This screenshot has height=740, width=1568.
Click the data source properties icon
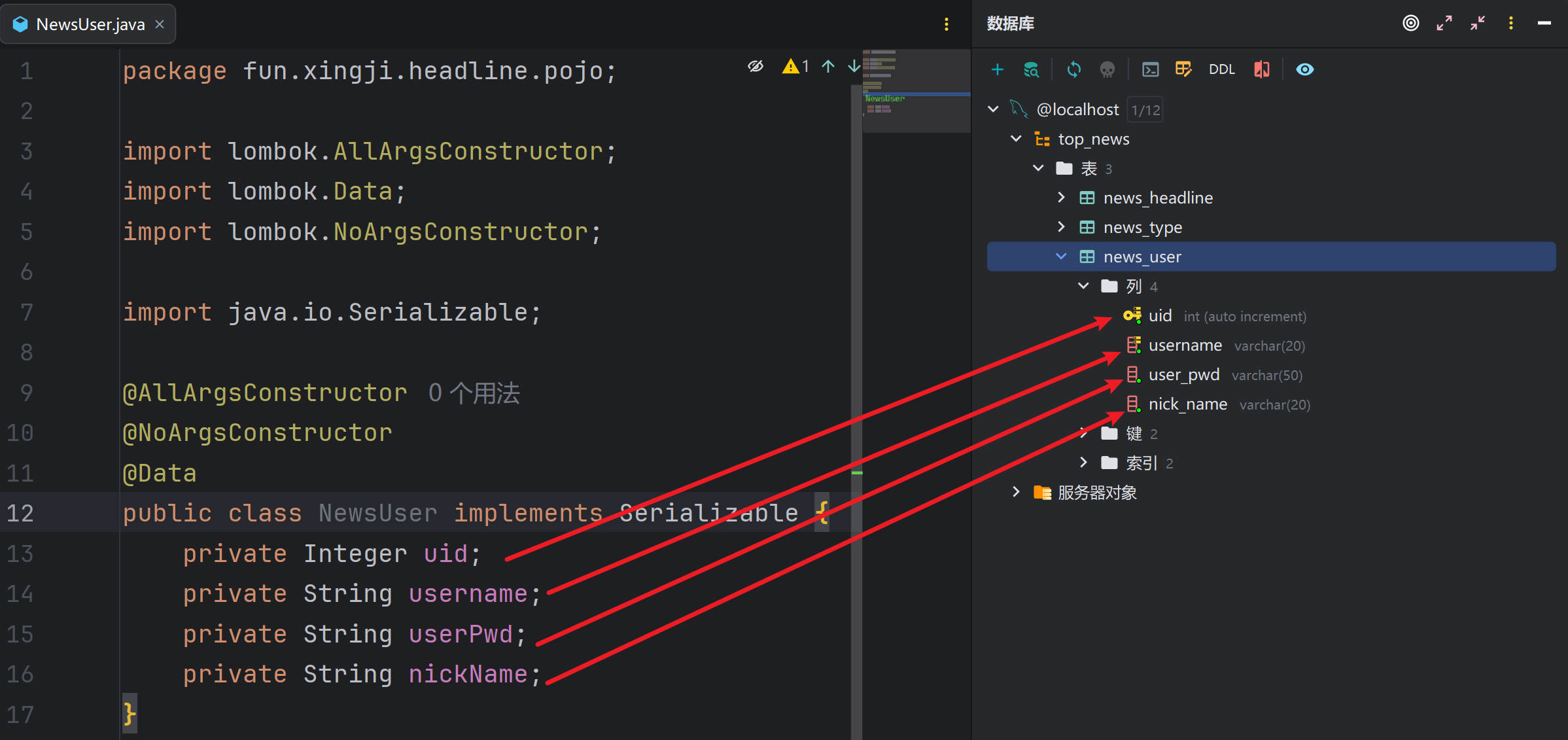(1031, 69)
